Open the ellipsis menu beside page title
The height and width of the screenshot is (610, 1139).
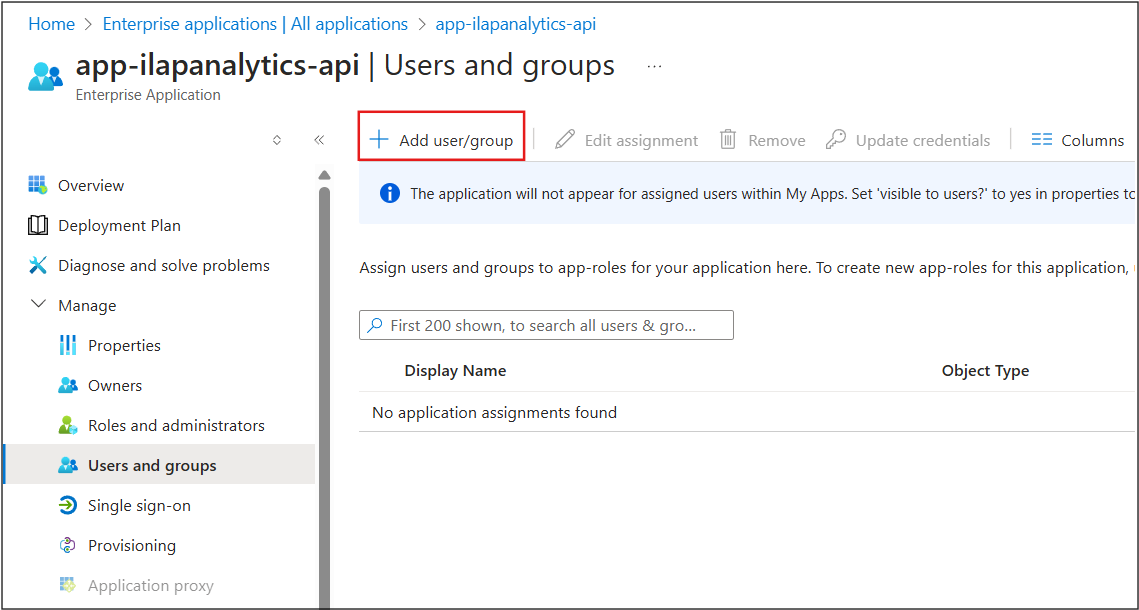654,66
